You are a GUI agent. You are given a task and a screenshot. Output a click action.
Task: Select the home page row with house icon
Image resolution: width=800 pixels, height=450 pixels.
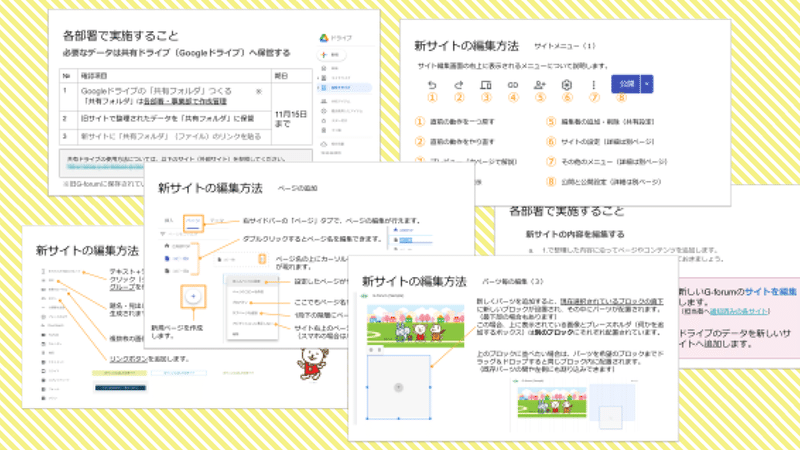178,246
